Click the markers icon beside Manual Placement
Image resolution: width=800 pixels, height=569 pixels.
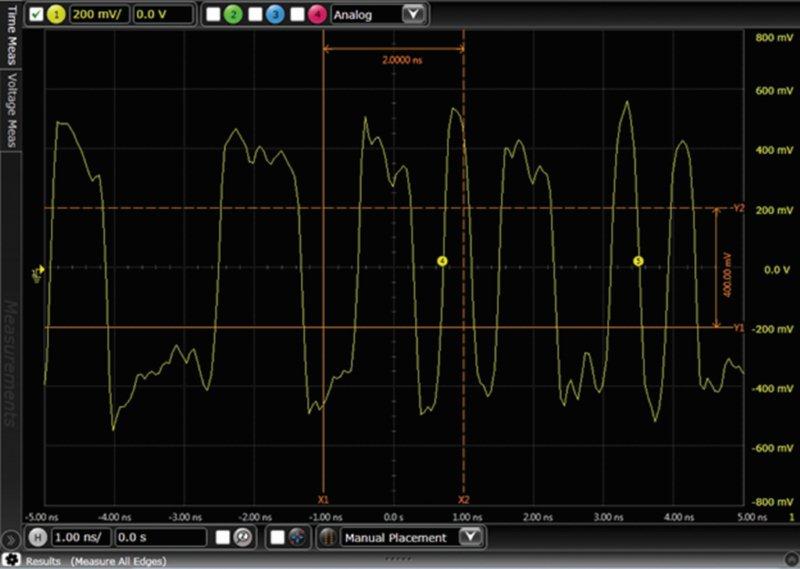(x=328, y=537)
